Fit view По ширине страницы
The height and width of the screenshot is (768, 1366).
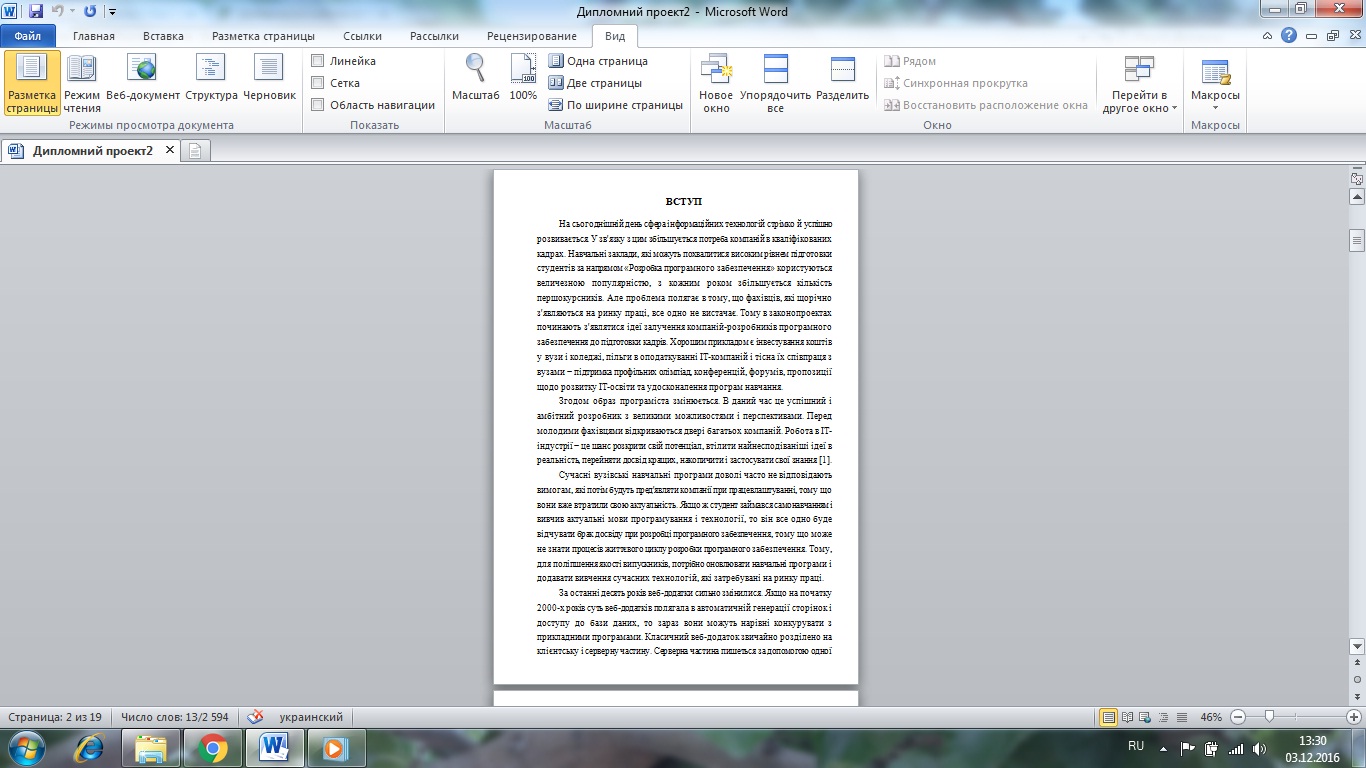pyautogui.click(x=616, y=105)
